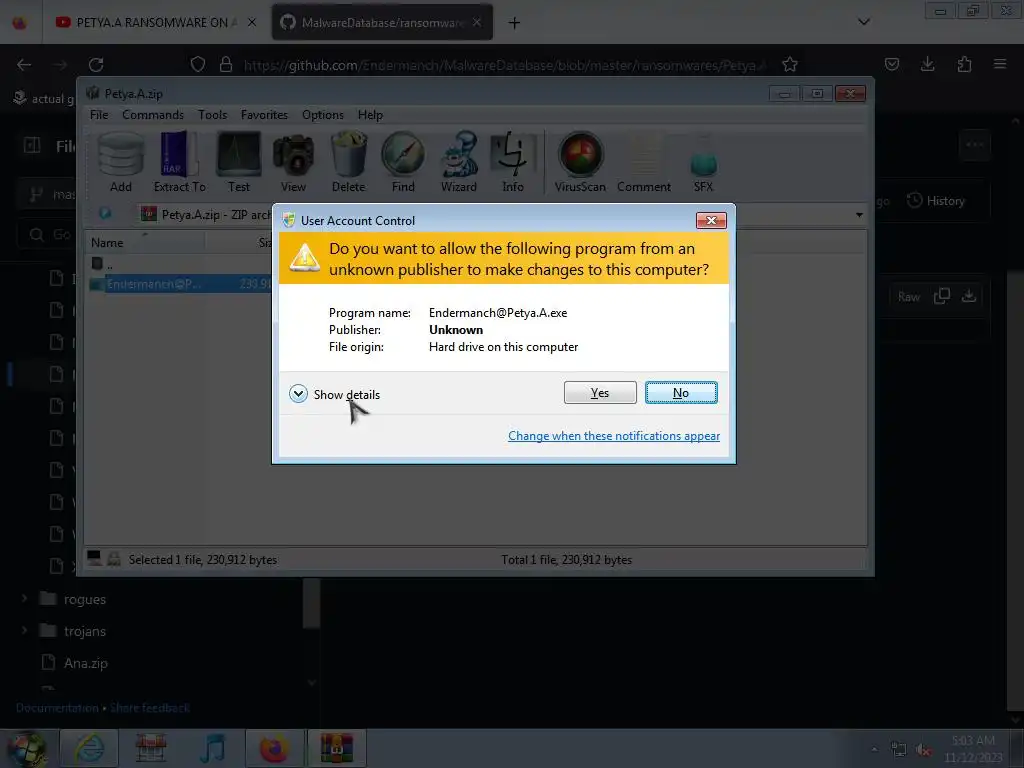Click the WinRAR Wizard icon
The height and width of the screenshot is (768, 1024).
coord(458,163)
